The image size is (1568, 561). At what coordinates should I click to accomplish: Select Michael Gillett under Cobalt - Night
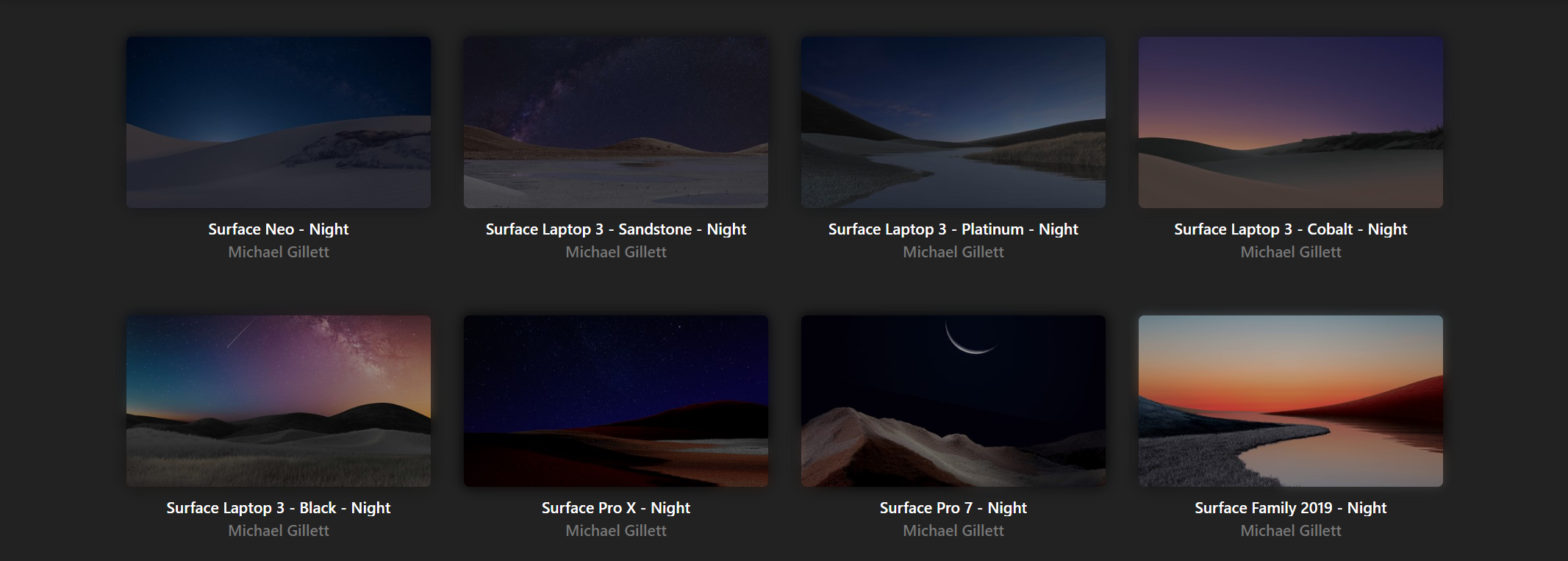1291,252
